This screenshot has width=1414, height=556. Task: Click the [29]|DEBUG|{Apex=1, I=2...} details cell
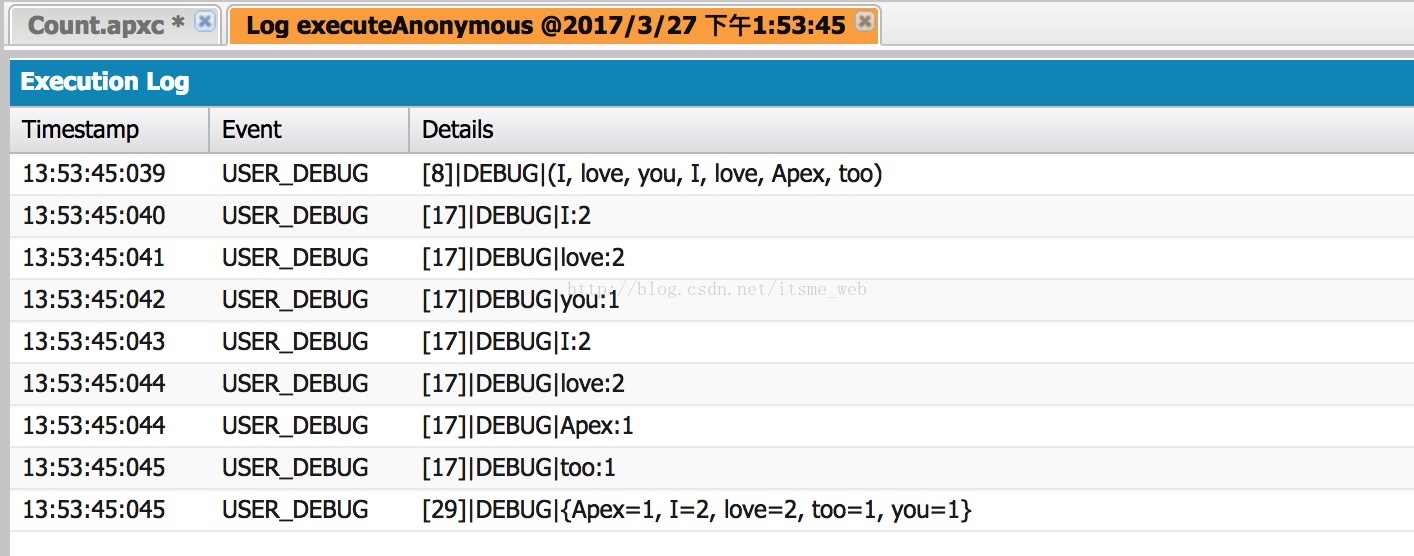697,511
